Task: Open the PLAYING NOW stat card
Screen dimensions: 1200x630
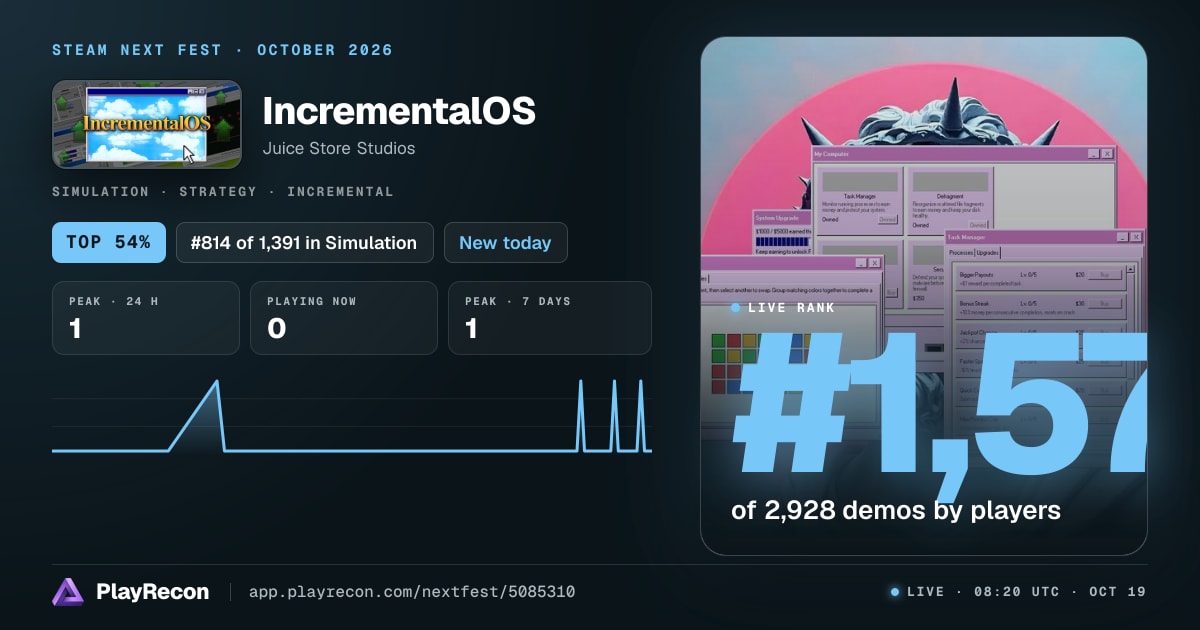Action: click(344, 318)
